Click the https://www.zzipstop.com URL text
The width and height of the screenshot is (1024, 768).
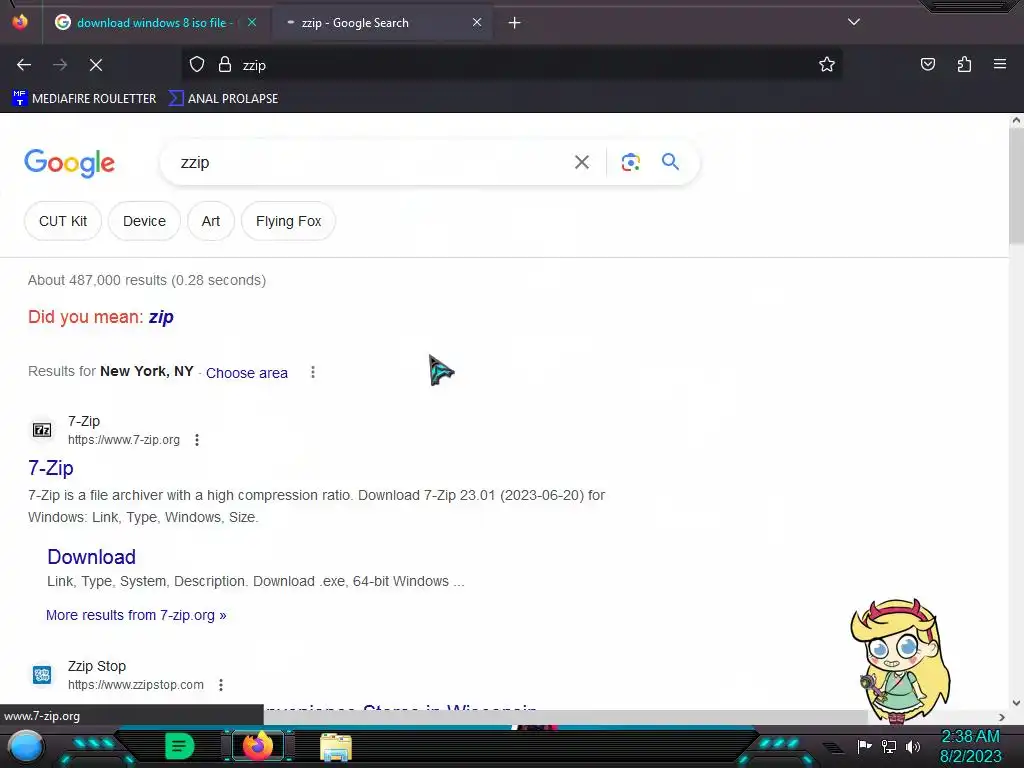click(136, 685)
